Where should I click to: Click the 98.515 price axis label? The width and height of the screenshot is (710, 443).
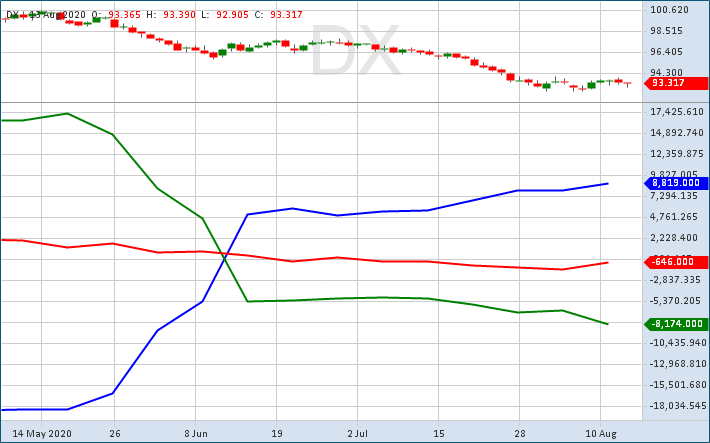click(666, 31)
